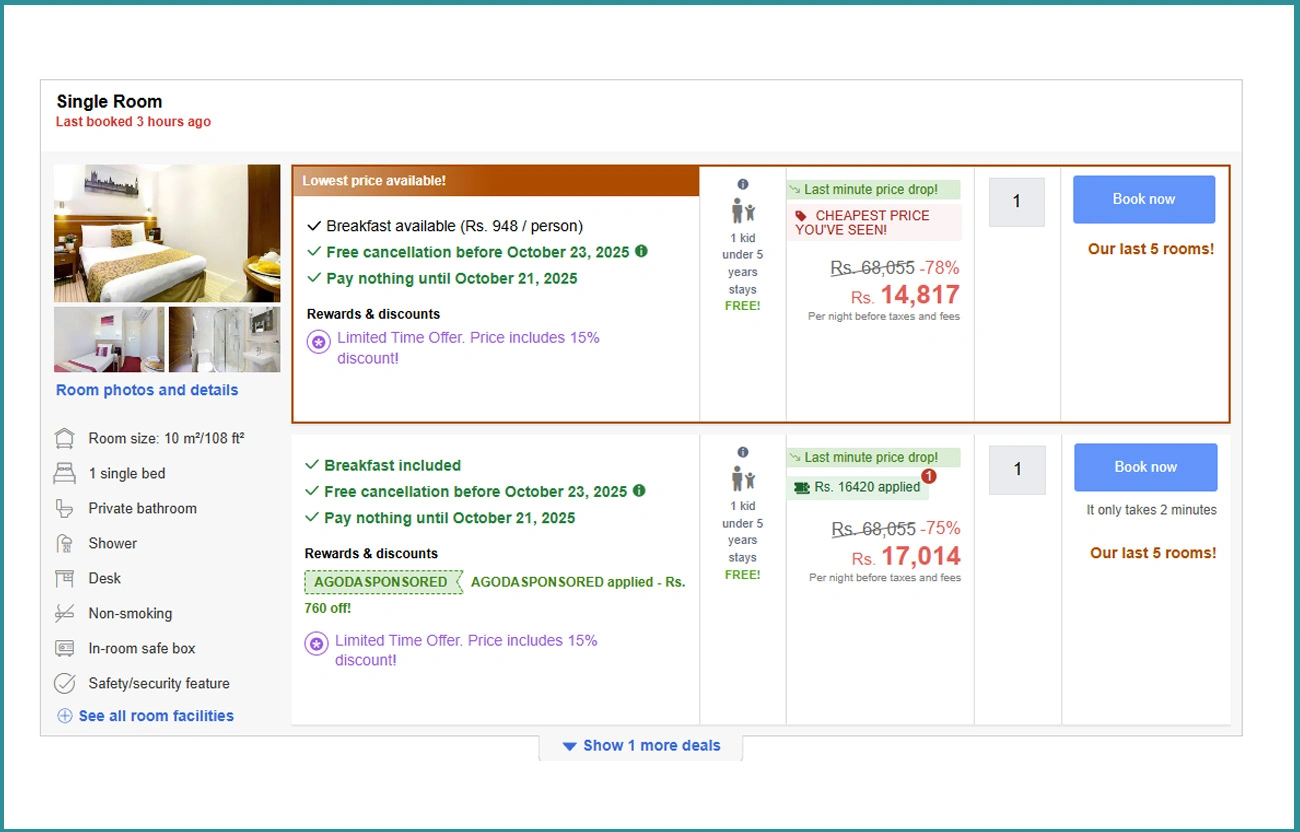Click the AGODASPONSORED coupon tag
1300x832 pixels.
point(382,582)
